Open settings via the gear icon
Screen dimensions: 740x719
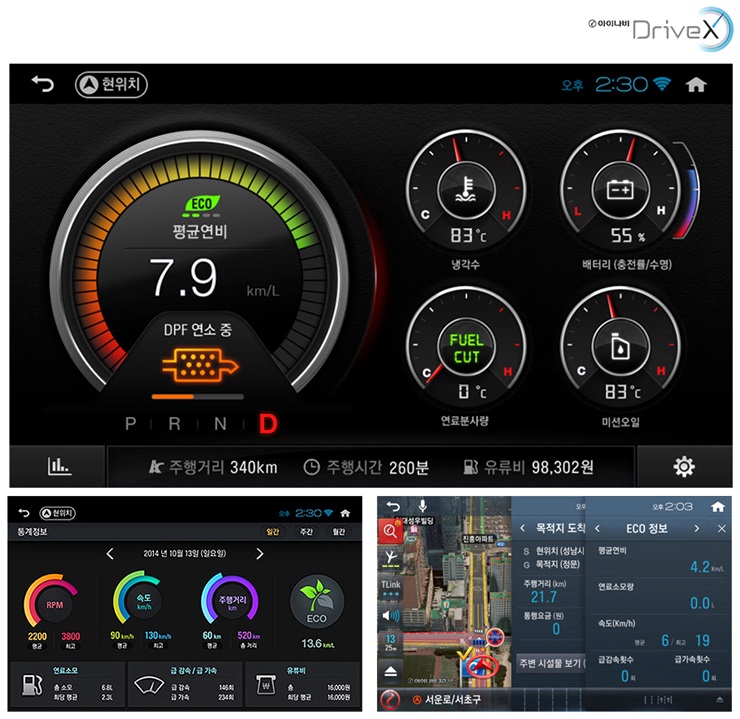pos(684,466)
